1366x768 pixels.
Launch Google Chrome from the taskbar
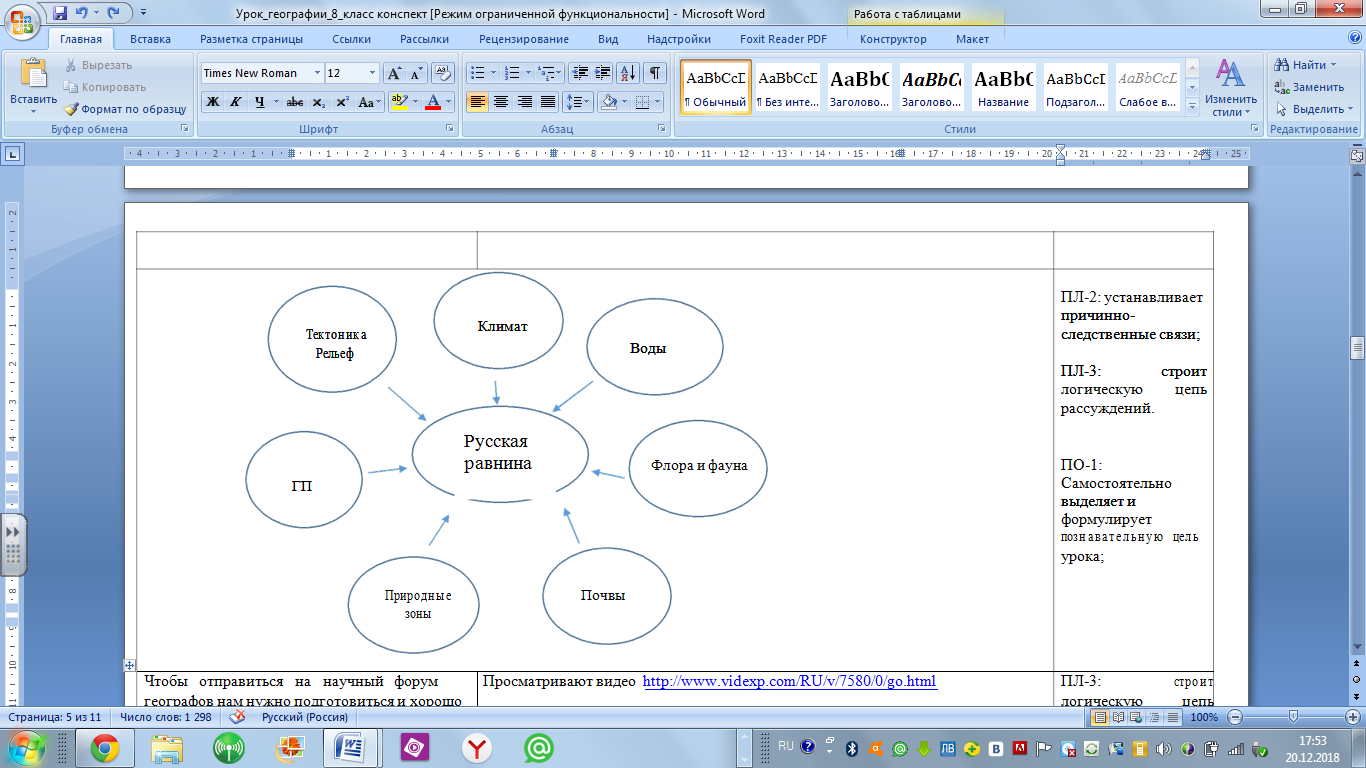tap(105, 747)
